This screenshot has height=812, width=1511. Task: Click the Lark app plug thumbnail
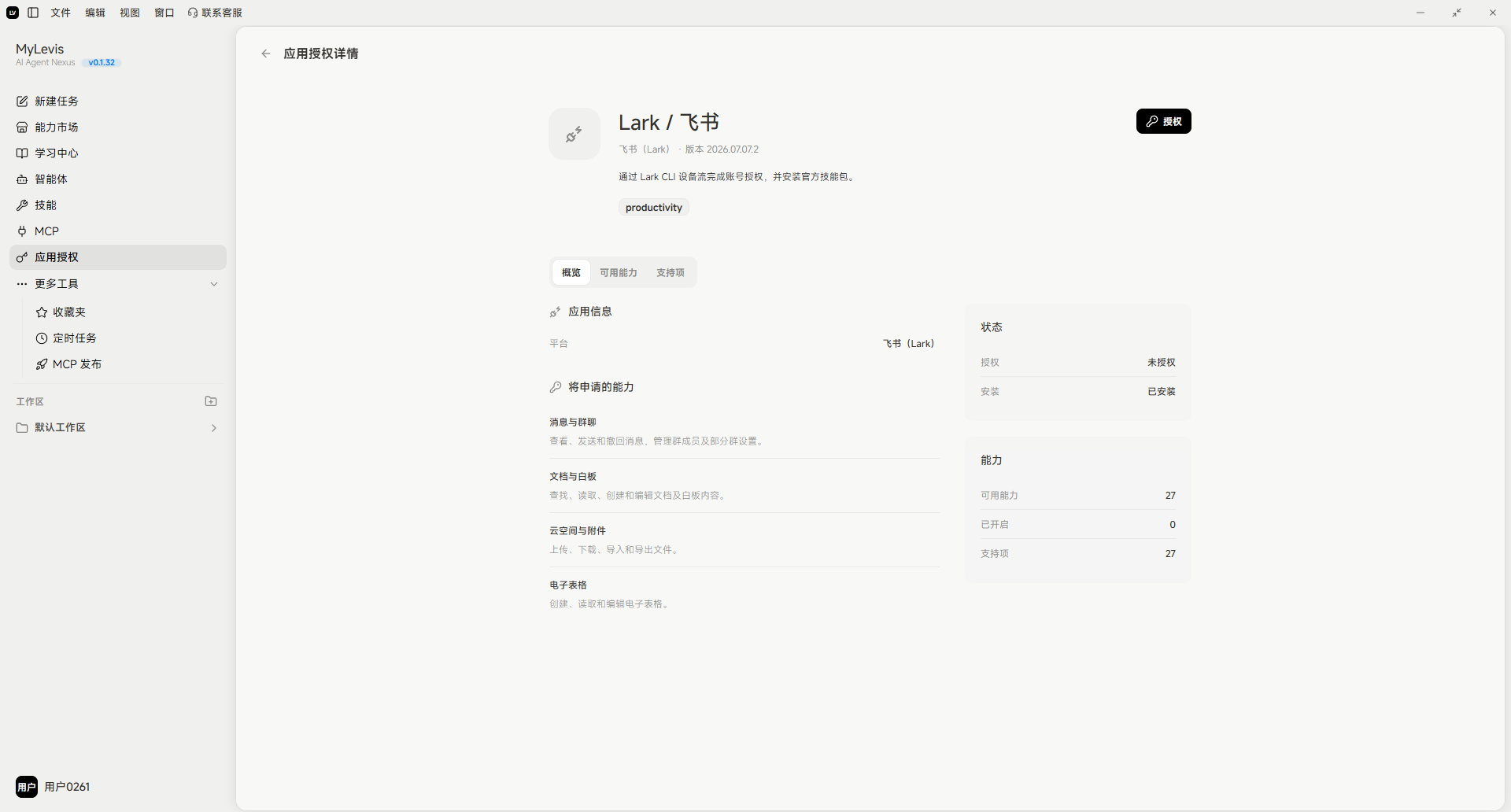(x=574, y=134)
